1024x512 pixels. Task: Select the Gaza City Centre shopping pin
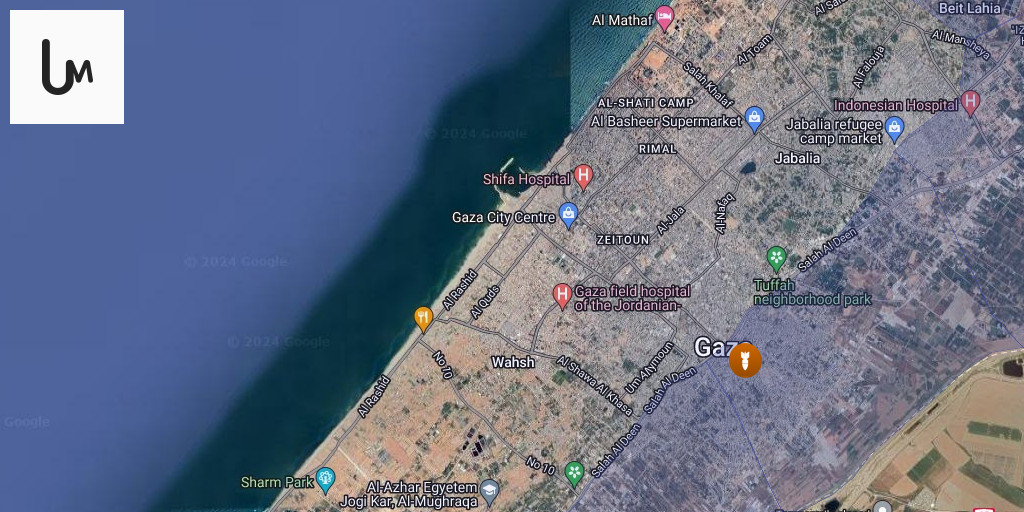coord(568,215)
